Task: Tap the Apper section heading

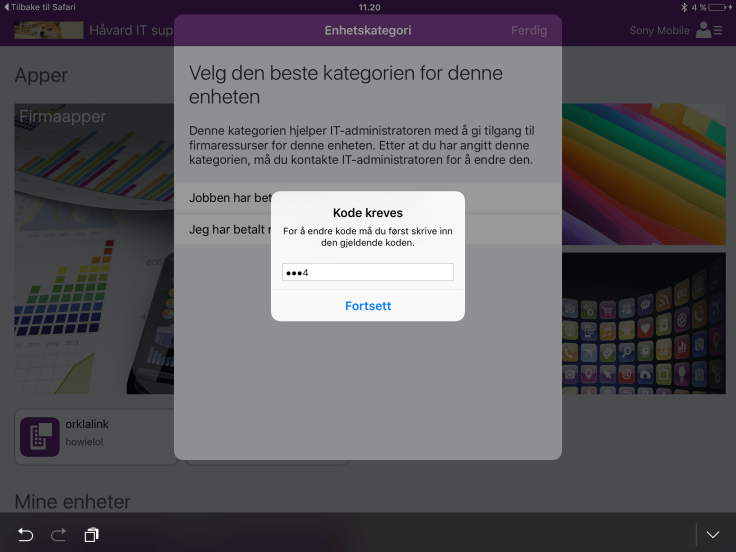Action: pos(41,75)
